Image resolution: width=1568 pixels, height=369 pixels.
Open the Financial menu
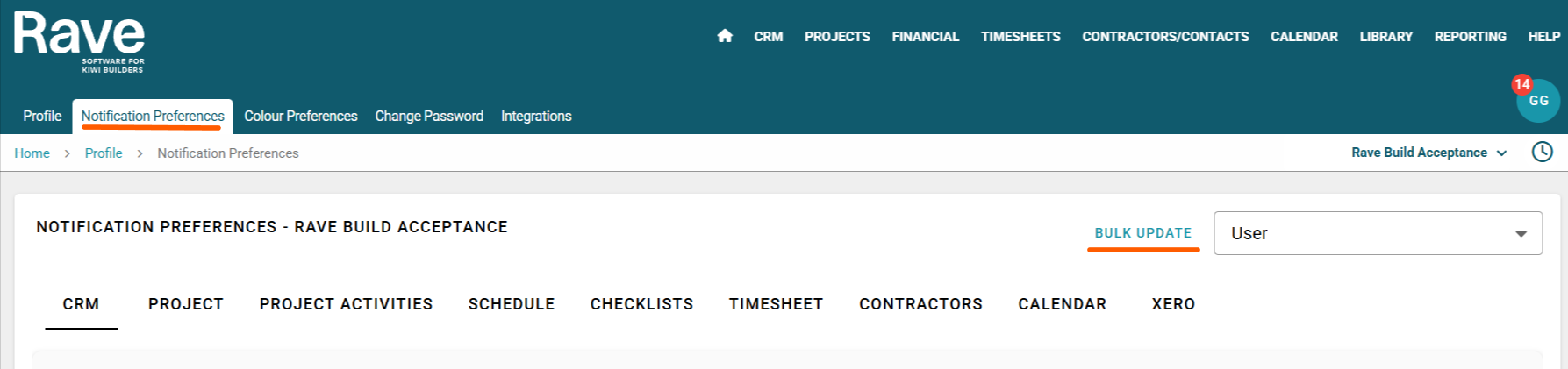(925, 37)
